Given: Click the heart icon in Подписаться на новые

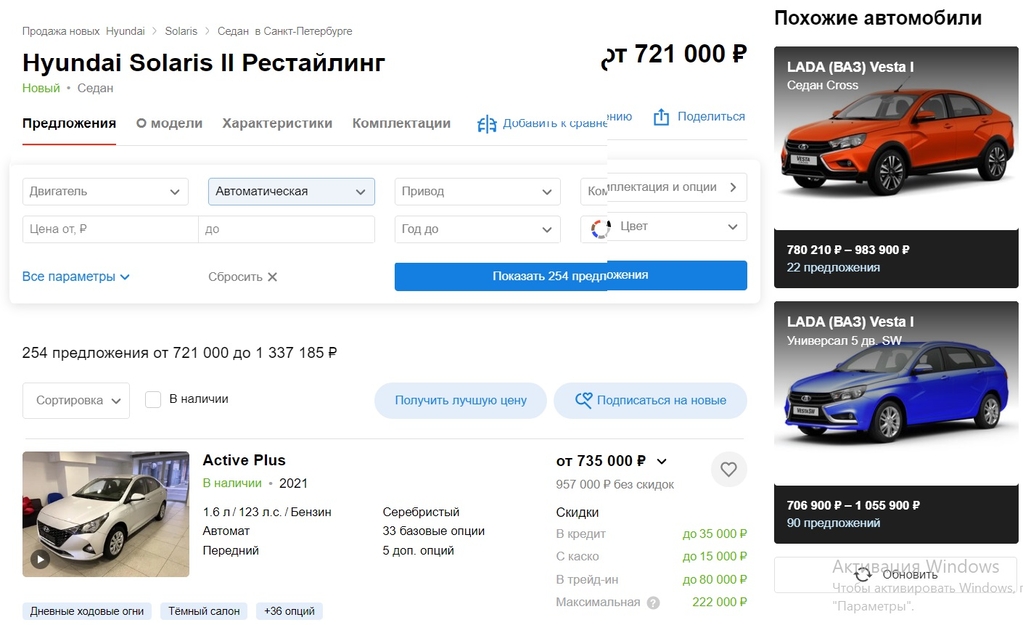Looking at the screenshot, I should click(584, 400).
